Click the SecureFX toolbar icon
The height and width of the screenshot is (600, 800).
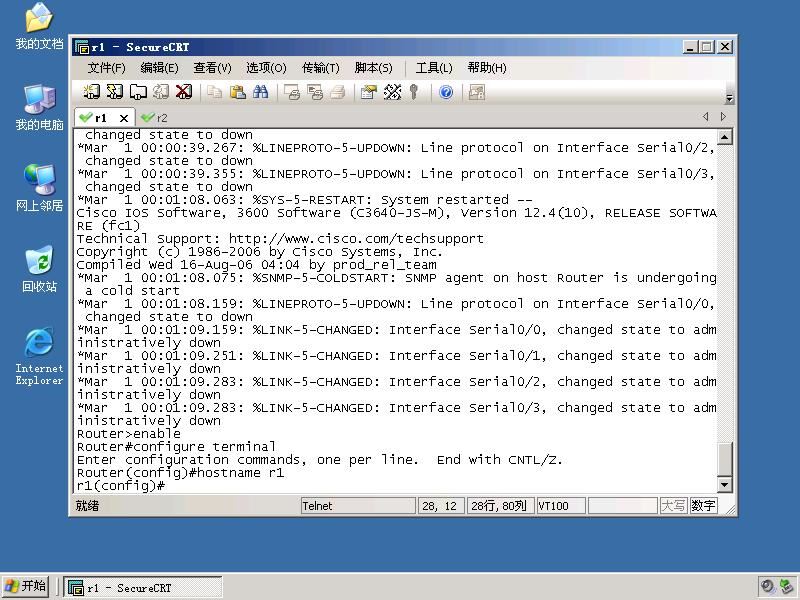[x=477, y=92]
